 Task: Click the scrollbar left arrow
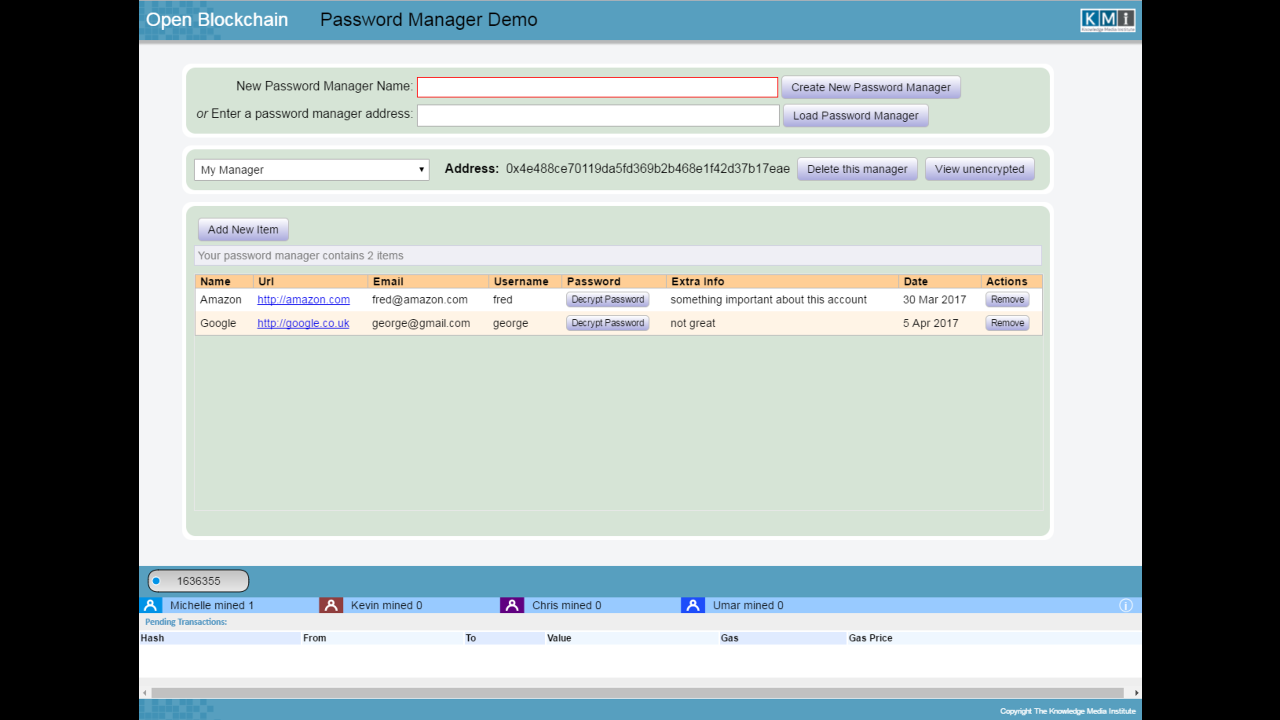pos(145,693)
